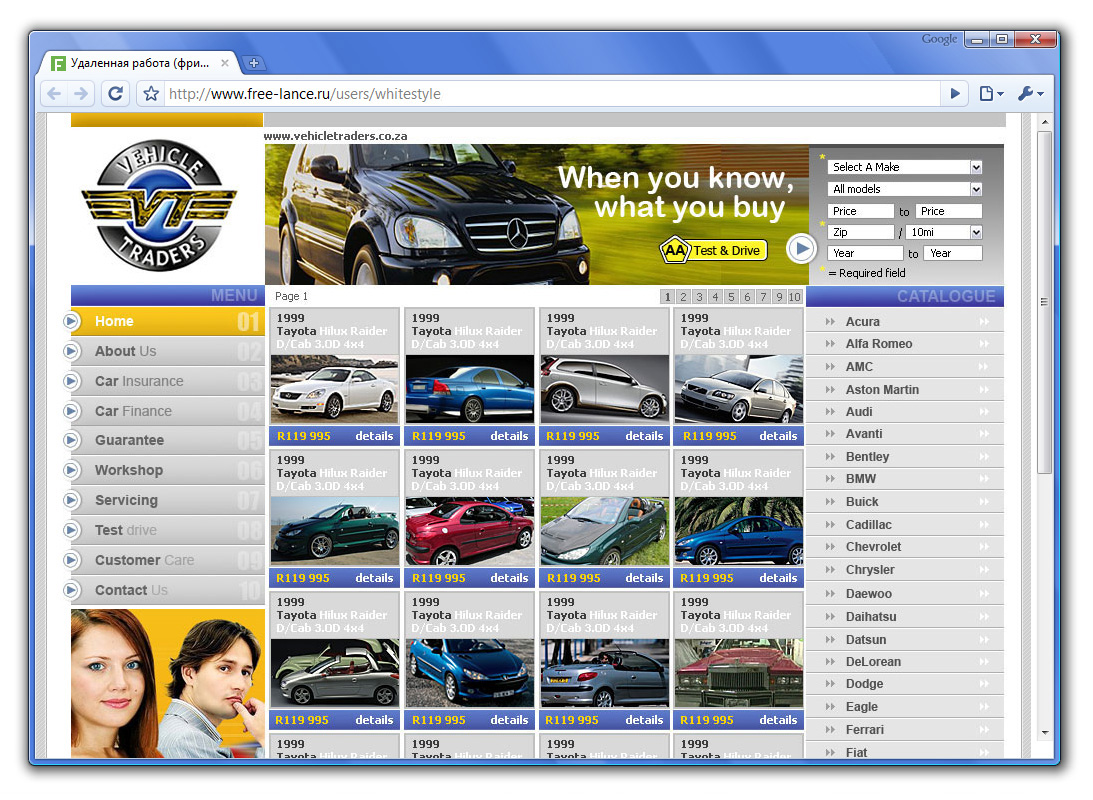
Task: Open the 10mi distance dropdown
Action: coord(944,232)
